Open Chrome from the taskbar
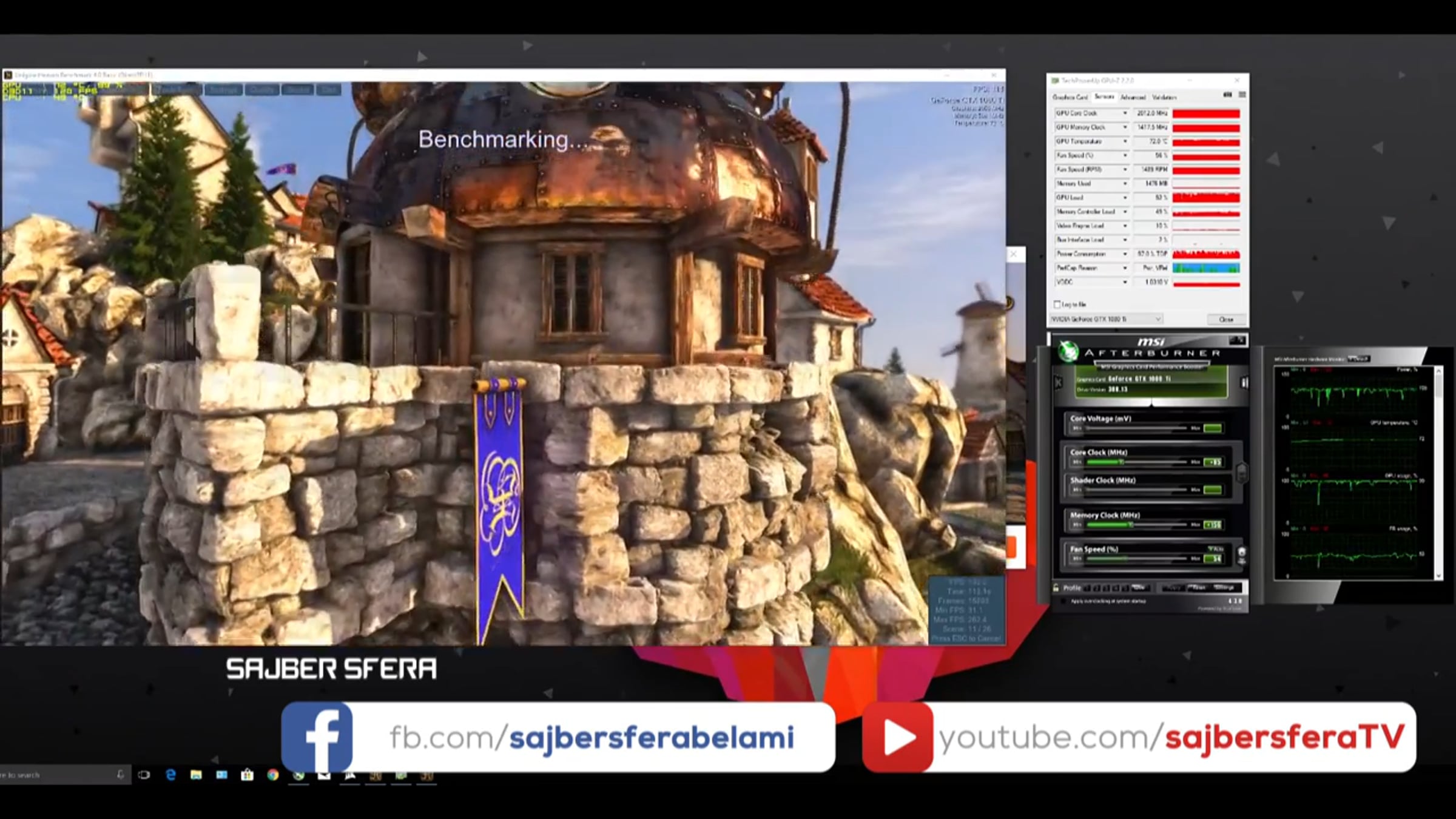Screen dimensions: 1456x819 [272, 775]
